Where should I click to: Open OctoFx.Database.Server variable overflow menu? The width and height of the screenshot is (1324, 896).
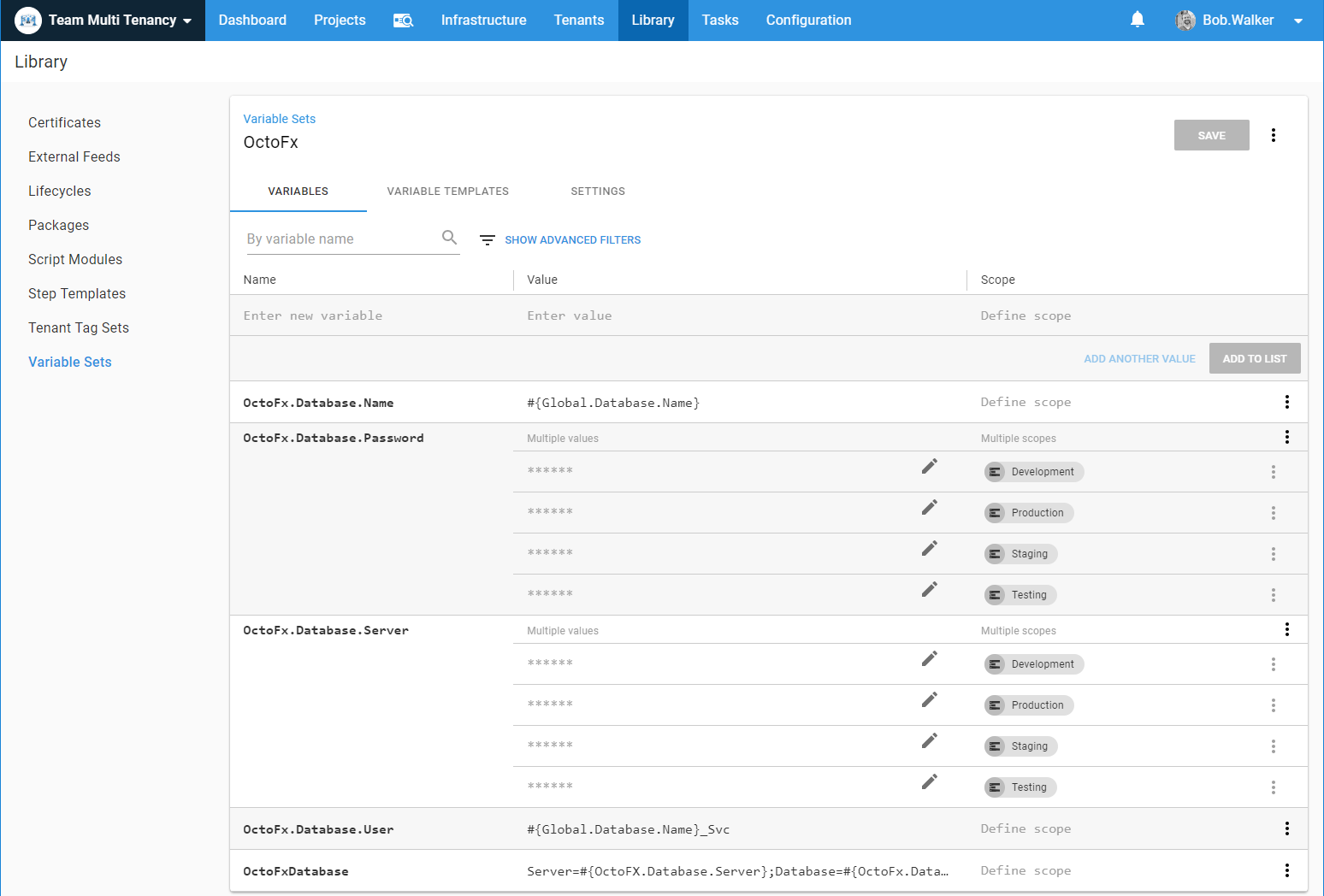coord(1286,629)
